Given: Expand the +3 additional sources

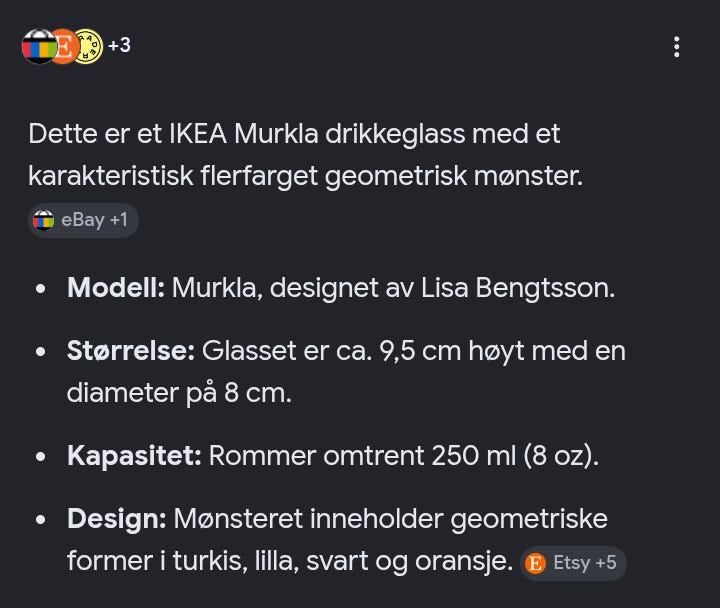Looking at the screenshot, I should click(119, 45).
